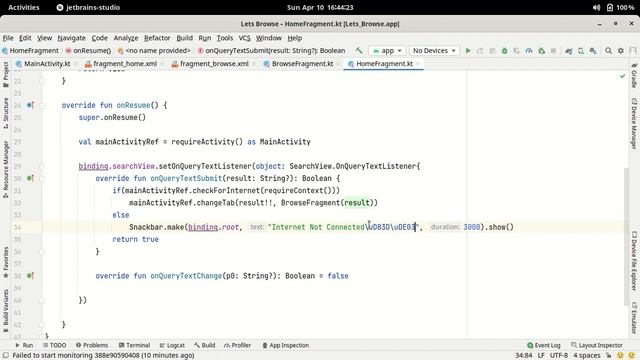Screen dimensions: 640x360
Task: Open the Logcat tool window
Action: pos(172,345)
